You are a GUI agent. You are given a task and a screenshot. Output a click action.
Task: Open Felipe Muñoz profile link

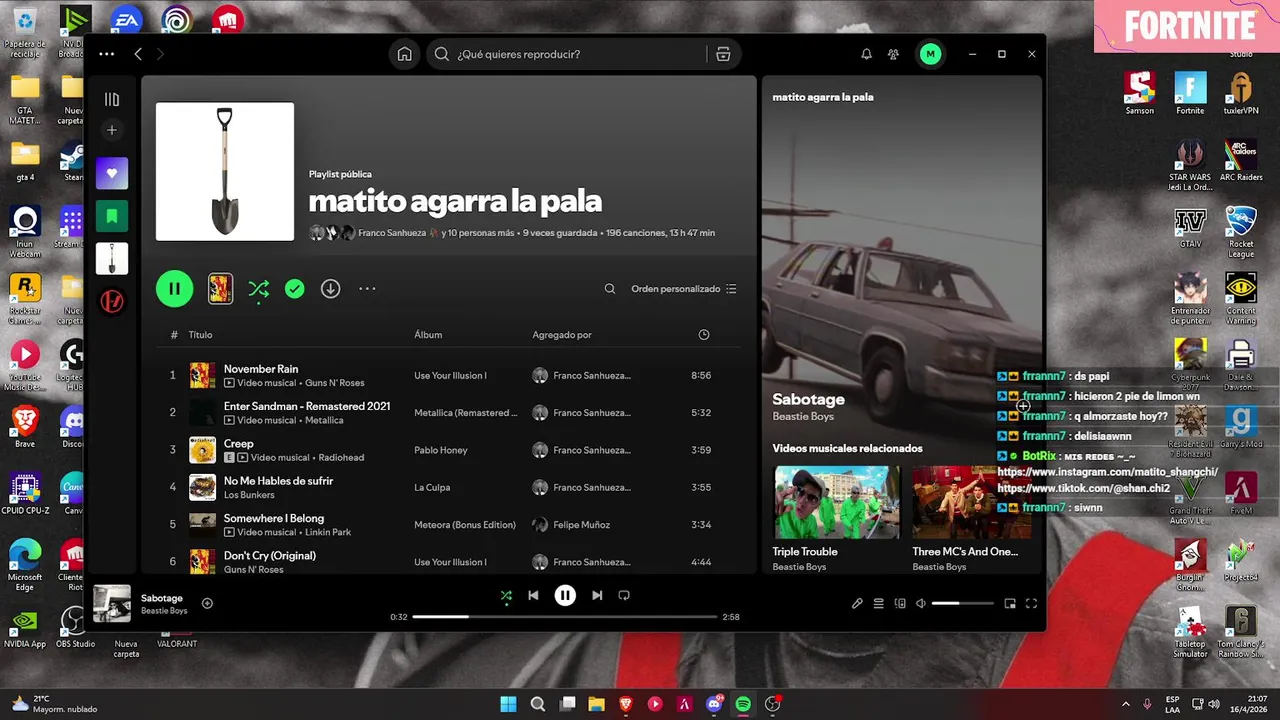(x=581, y=525)
